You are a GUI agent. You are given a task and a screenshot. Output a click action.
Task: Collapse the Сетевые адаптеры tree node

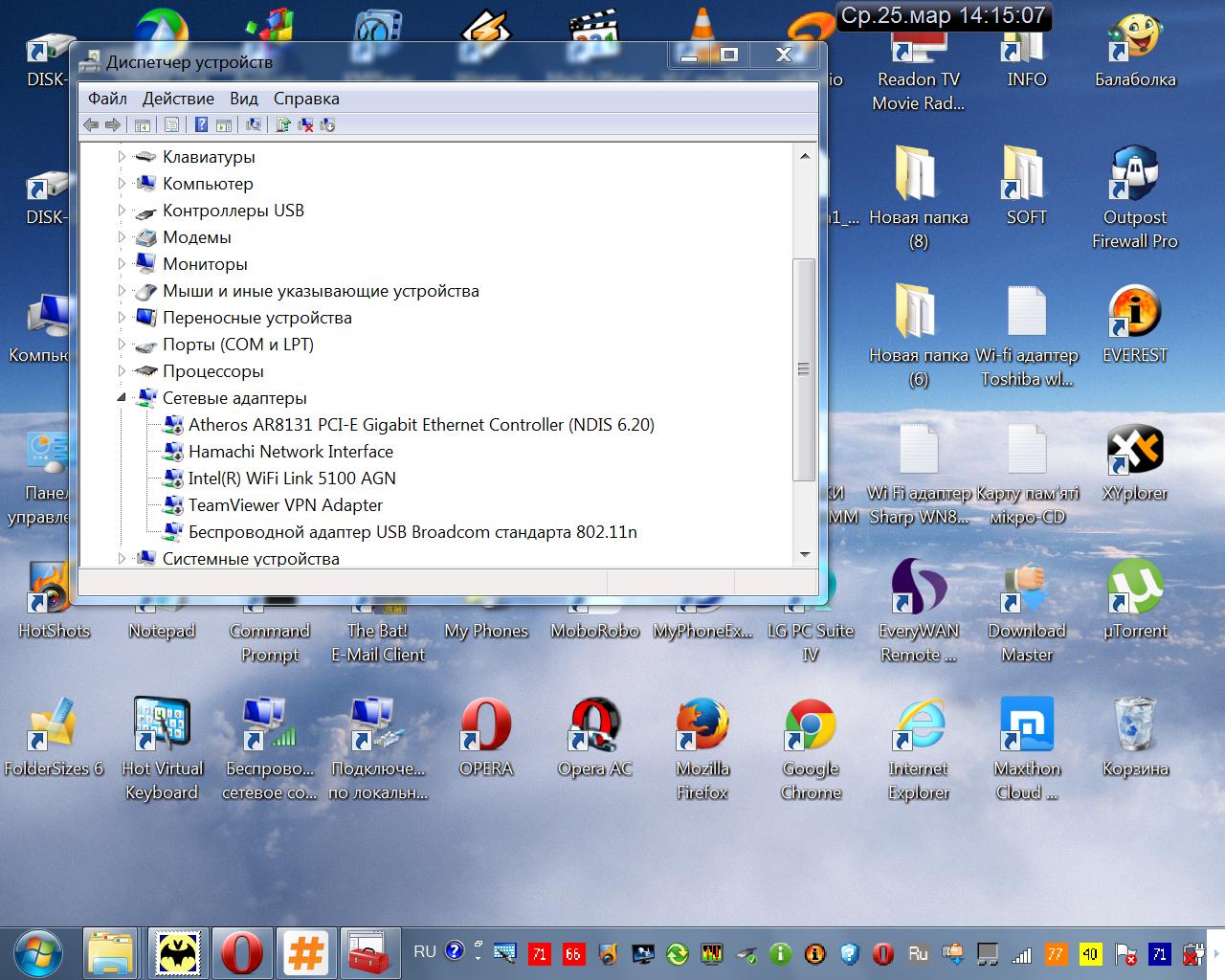tap(122, 397)
